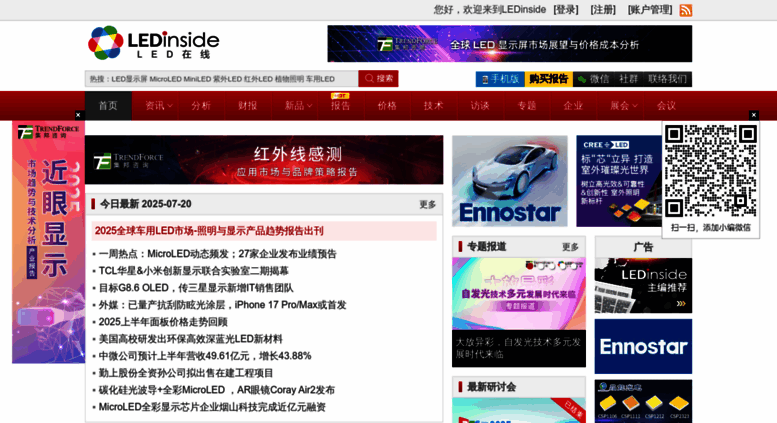This screenshot has width=777, height=423.
Task: Select the 首页 home tab
Action: tap(108, 106)
